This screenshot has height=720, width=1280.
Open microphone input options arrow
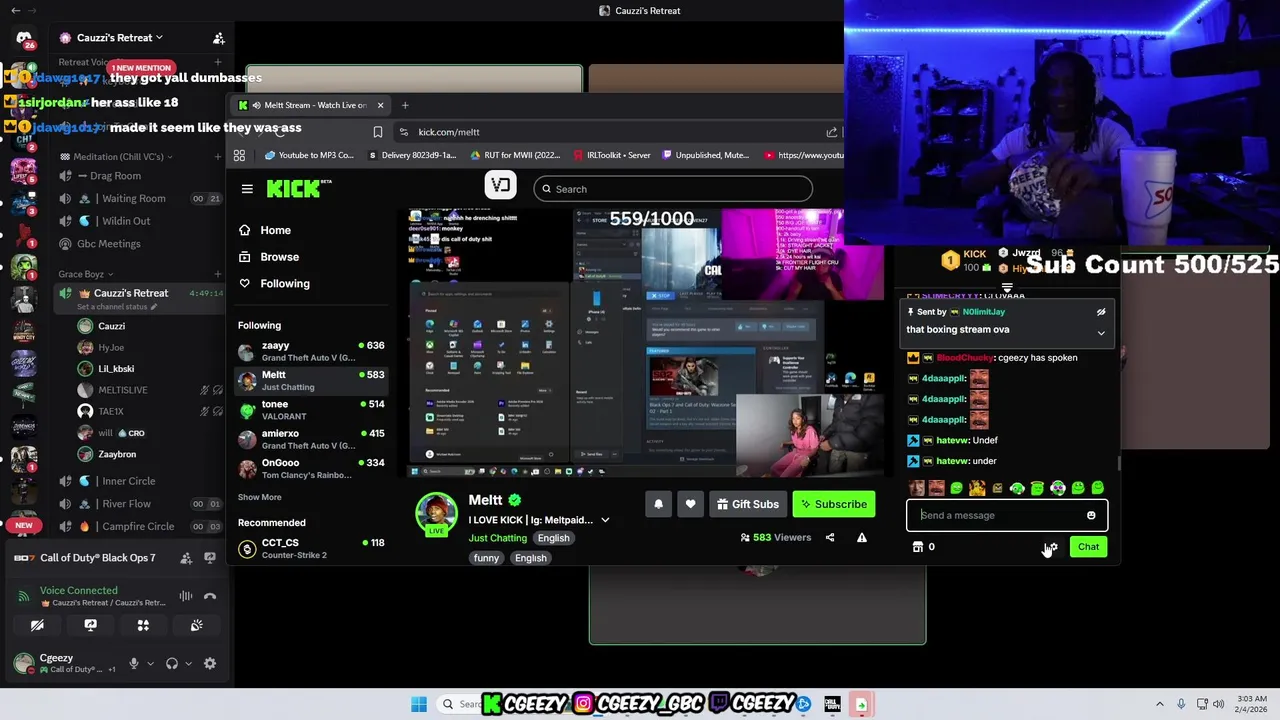[150, 663]
